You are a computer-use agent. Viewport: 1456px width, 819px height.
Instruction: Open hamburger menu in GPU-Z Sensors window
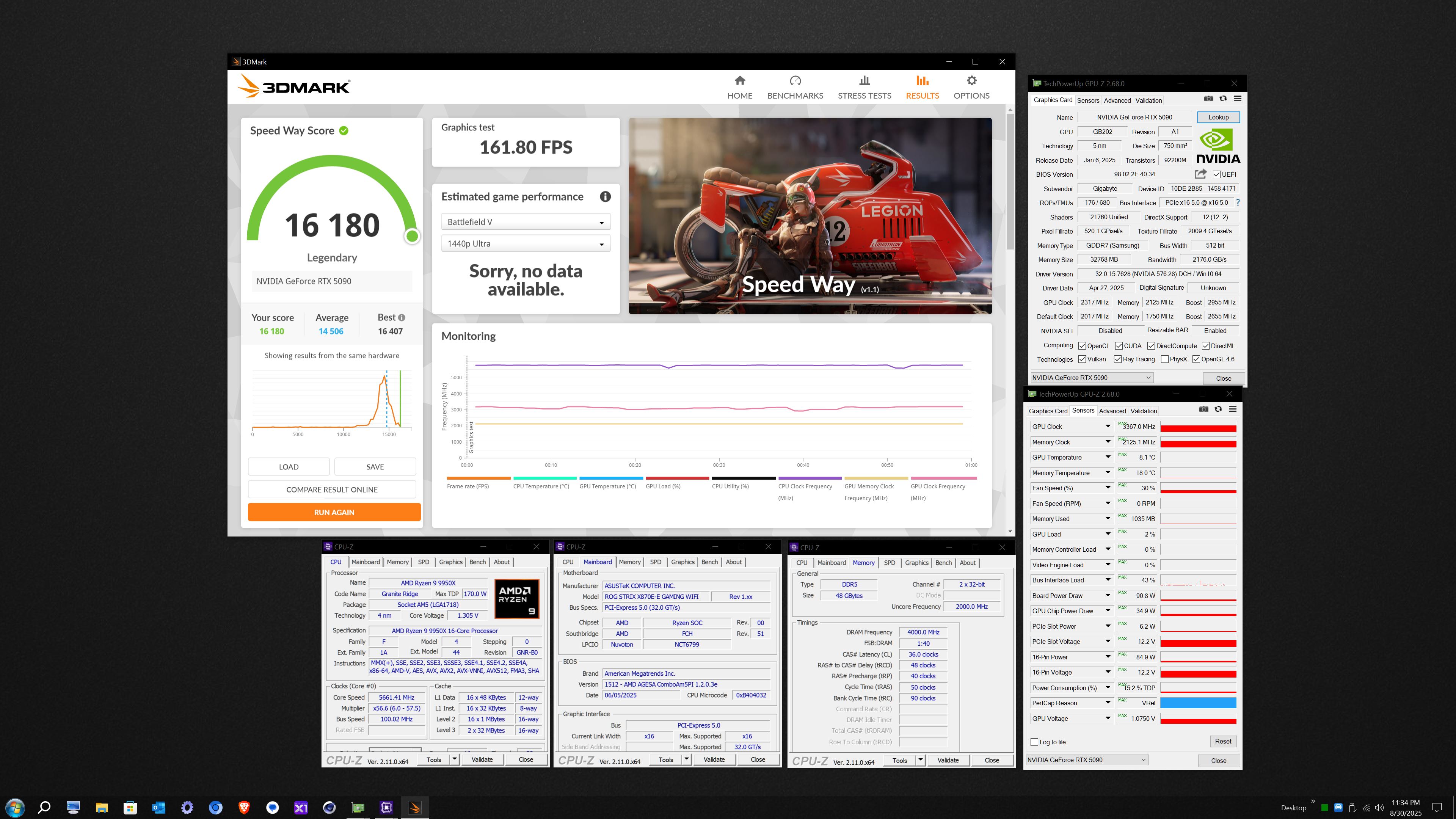[x=1233, y=409]
